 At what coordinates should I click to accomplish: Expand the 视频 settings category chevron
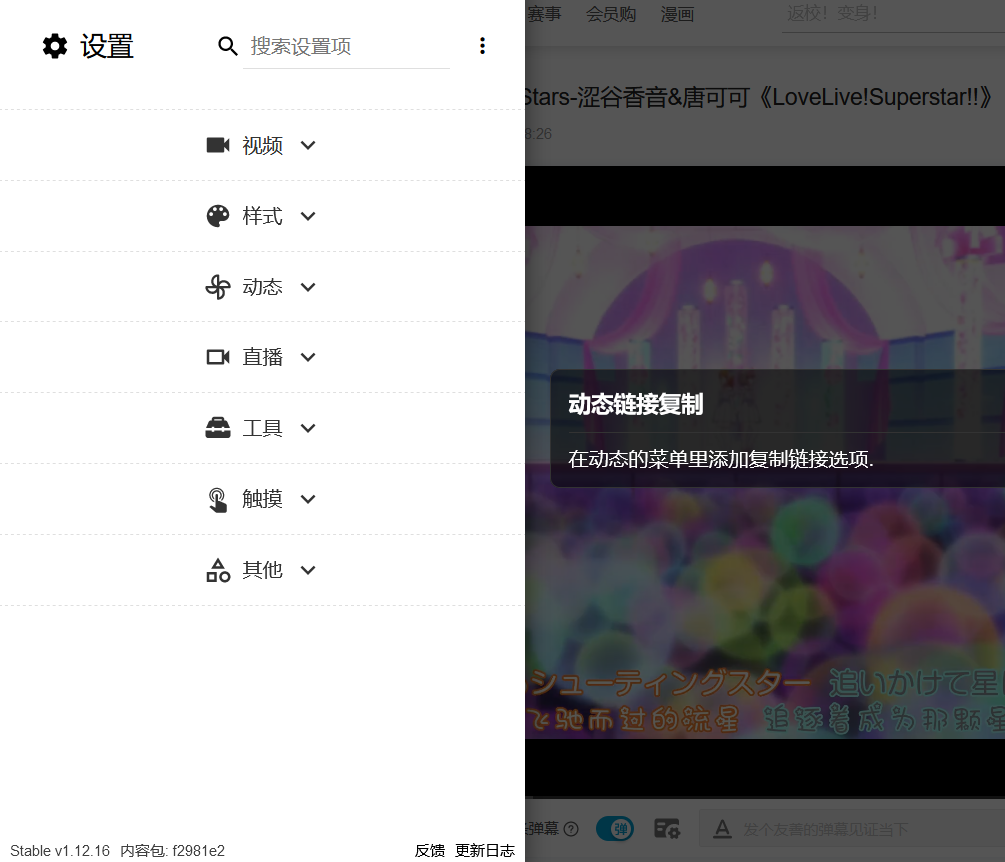point(308,145)
